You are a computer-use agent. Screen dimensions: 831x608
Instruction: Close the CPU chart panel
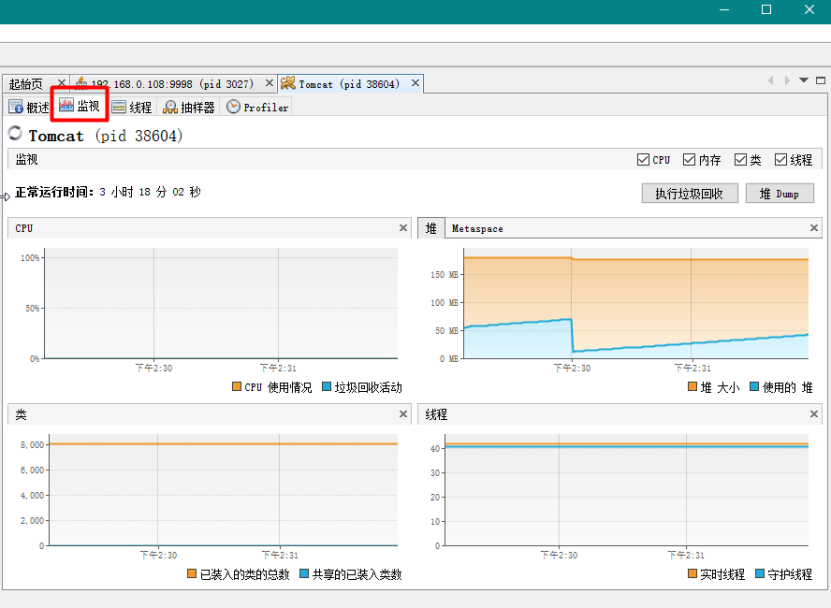coord(403,228)
